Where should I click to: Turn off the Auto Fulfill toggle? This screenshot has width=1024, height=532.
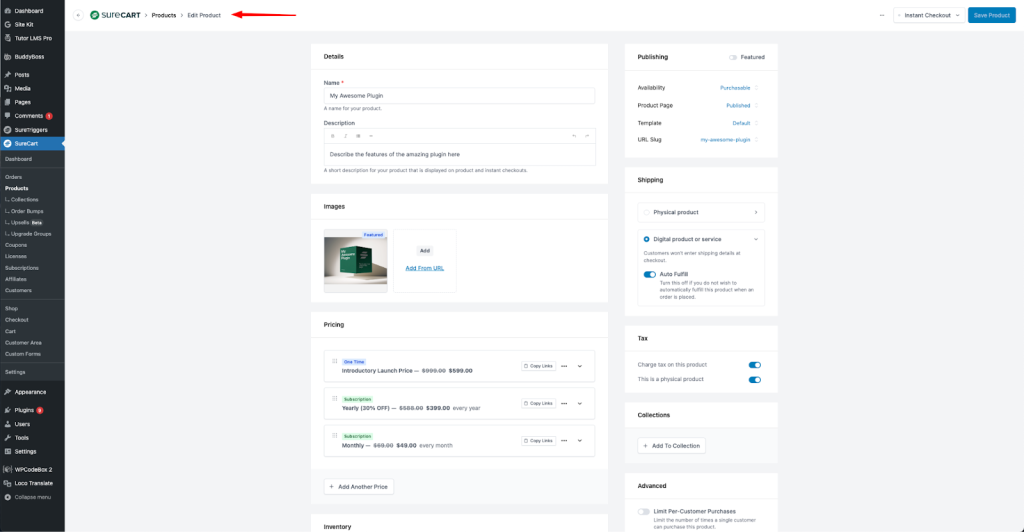(x=650, y=273)
